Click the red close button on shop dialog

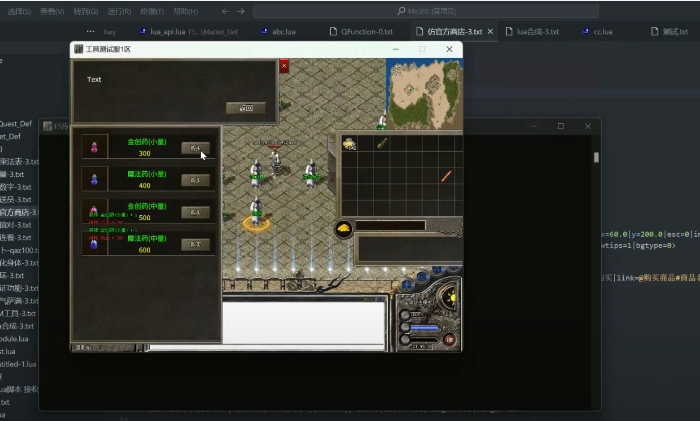click(284, 67)
